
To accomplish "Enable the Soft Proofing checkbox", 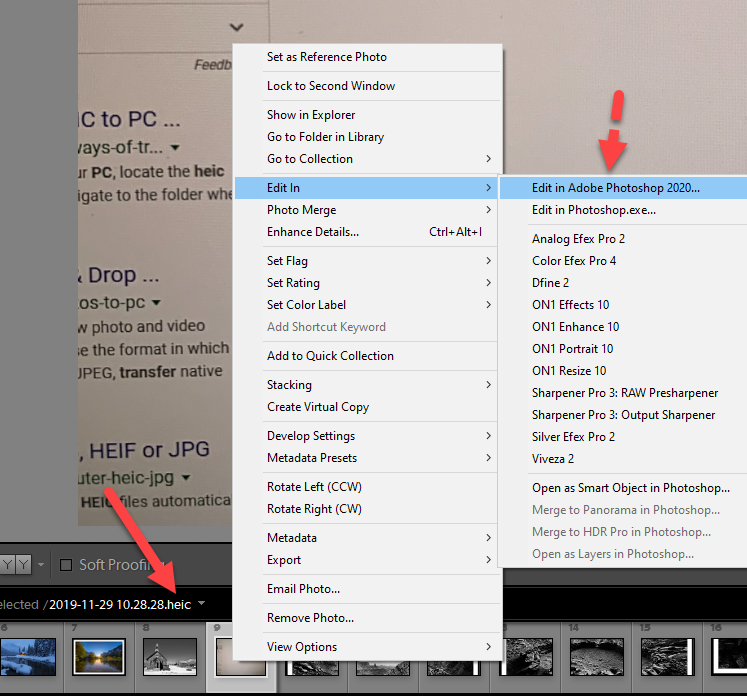I will pyautogui.click(x=66, y=565).
